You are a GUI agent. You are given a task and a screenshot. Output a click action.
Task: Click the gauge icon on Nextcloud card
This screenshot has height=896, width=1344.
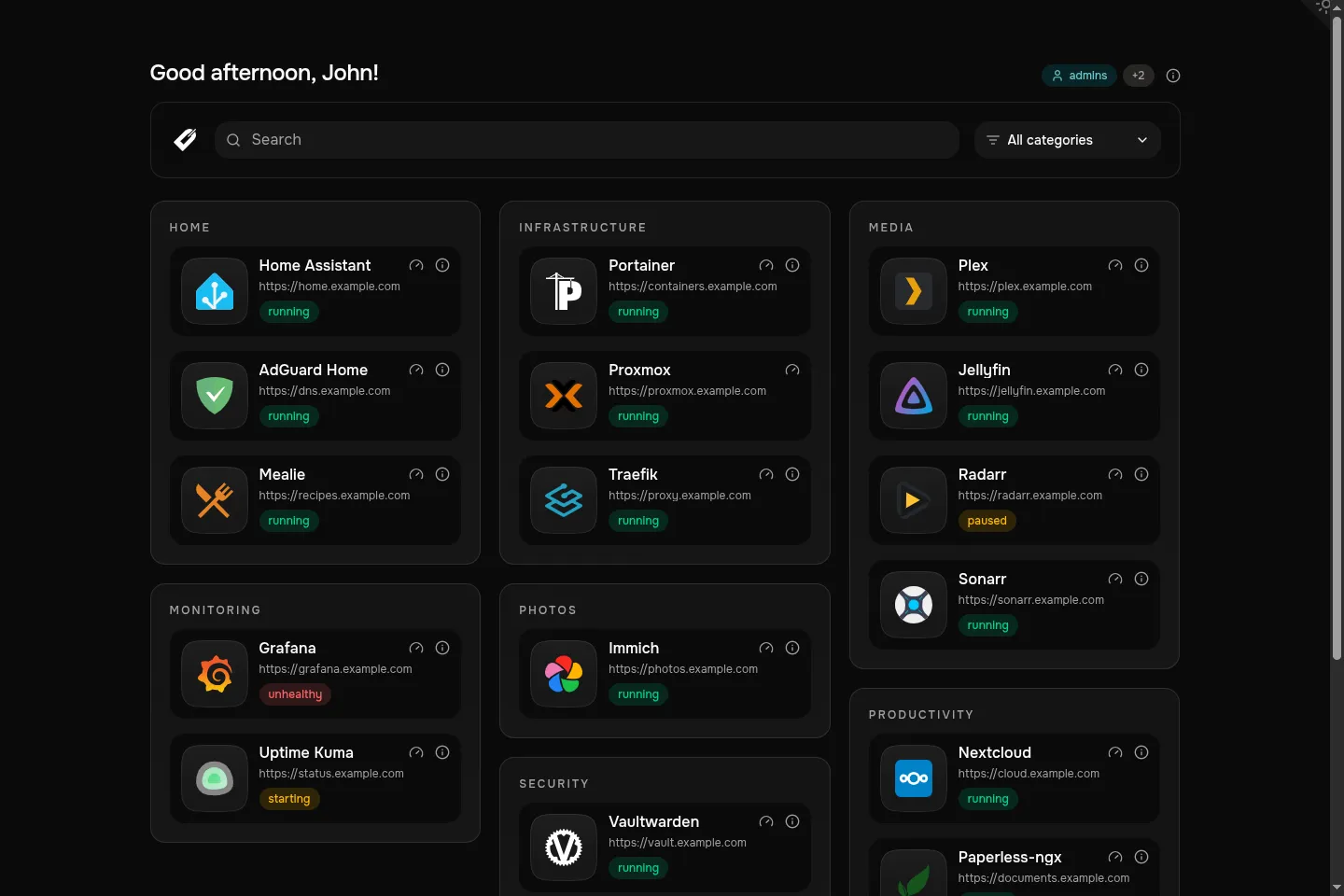click(x=1115, y=752)
